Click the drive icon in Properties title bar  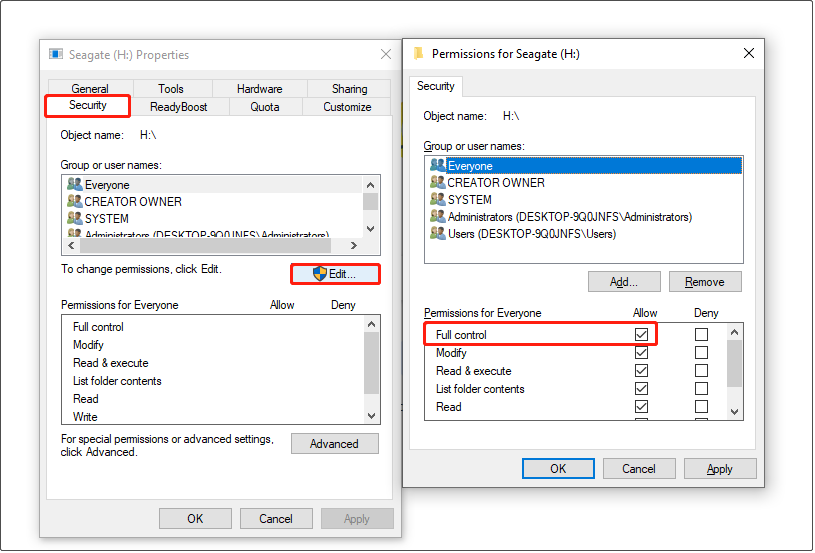pos(56,54)
